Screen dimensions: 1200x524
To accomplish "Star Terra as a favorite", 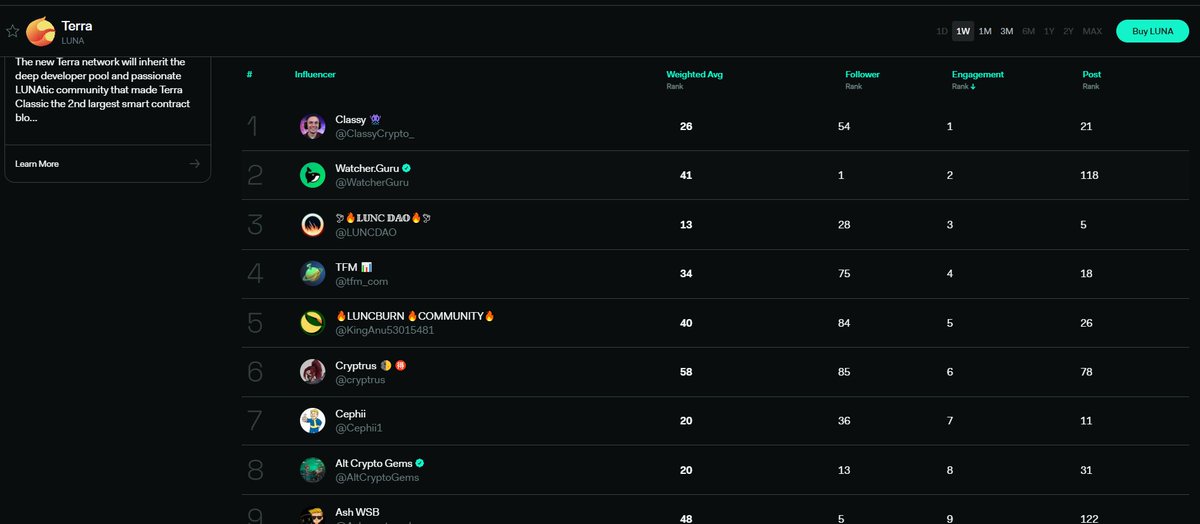I will 12,31.
